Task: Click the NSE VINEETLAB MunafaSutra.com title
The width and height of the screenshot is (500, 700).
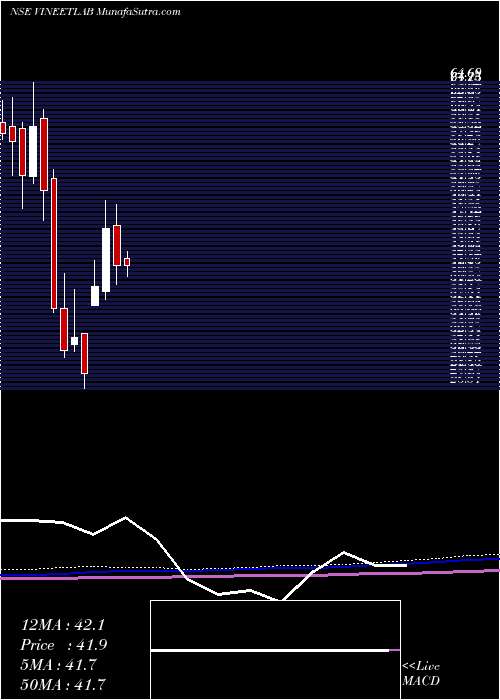Action: pyautogui.click(x=95, y=12)
